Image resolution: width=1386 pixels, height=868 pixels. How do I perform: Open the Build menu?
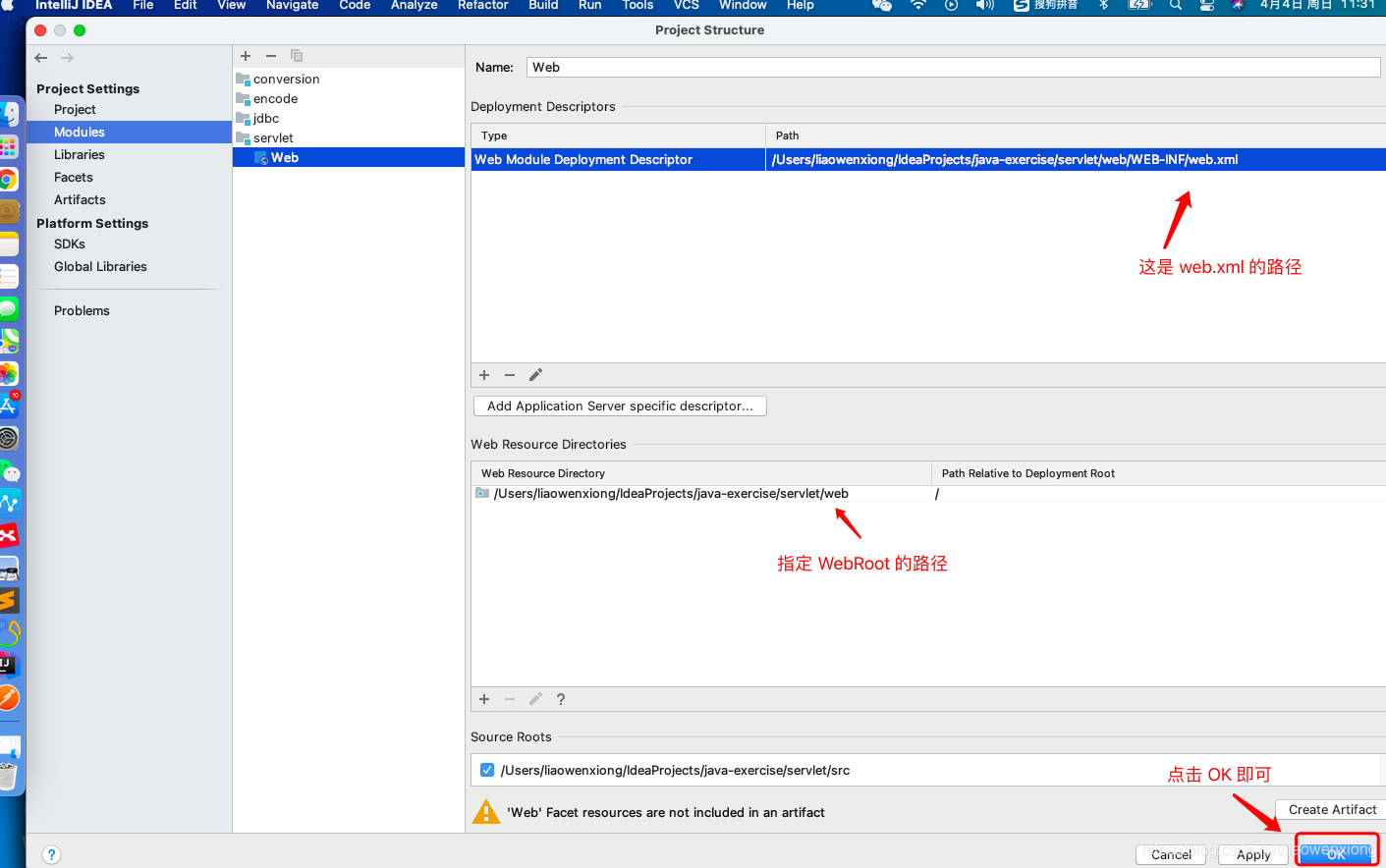[x=543, y=5]
